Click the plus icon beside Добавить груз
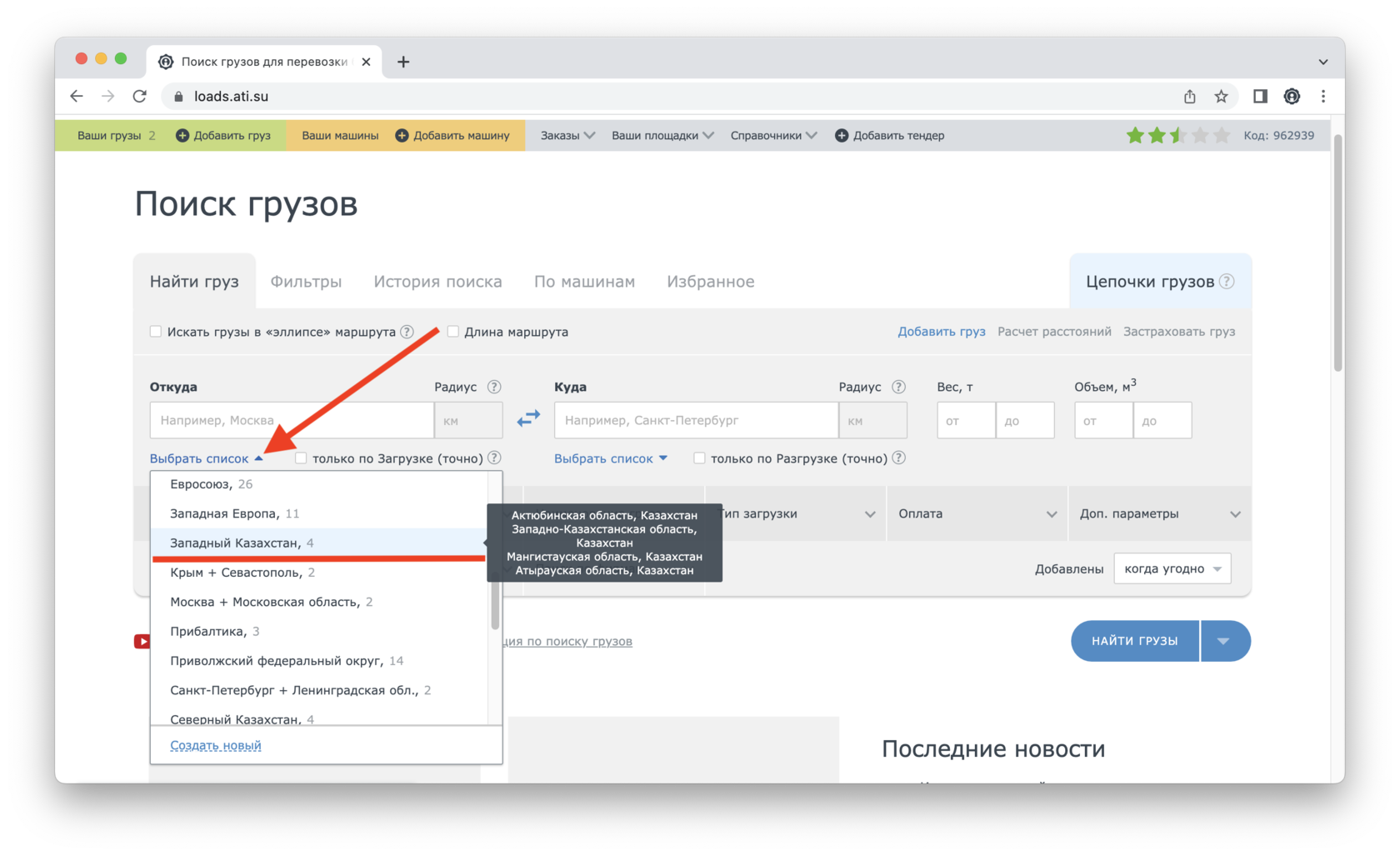 182,135
